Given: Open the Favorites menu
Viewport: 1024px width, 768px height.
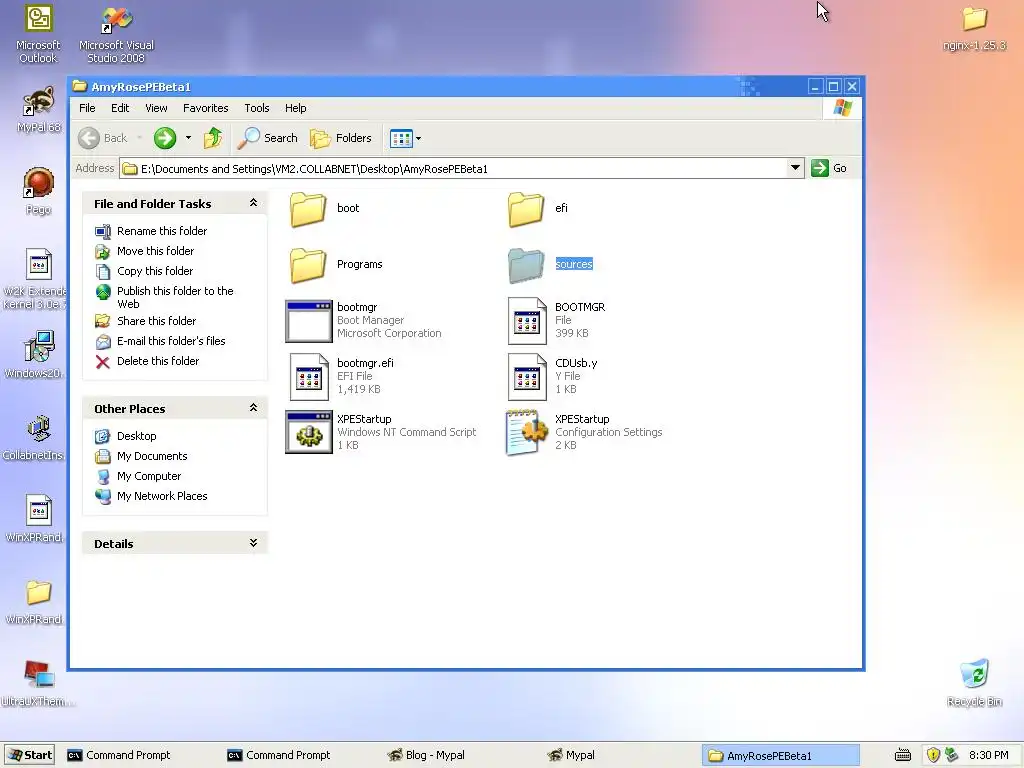Looking at the screenshot, I should (x=206, y=108).
